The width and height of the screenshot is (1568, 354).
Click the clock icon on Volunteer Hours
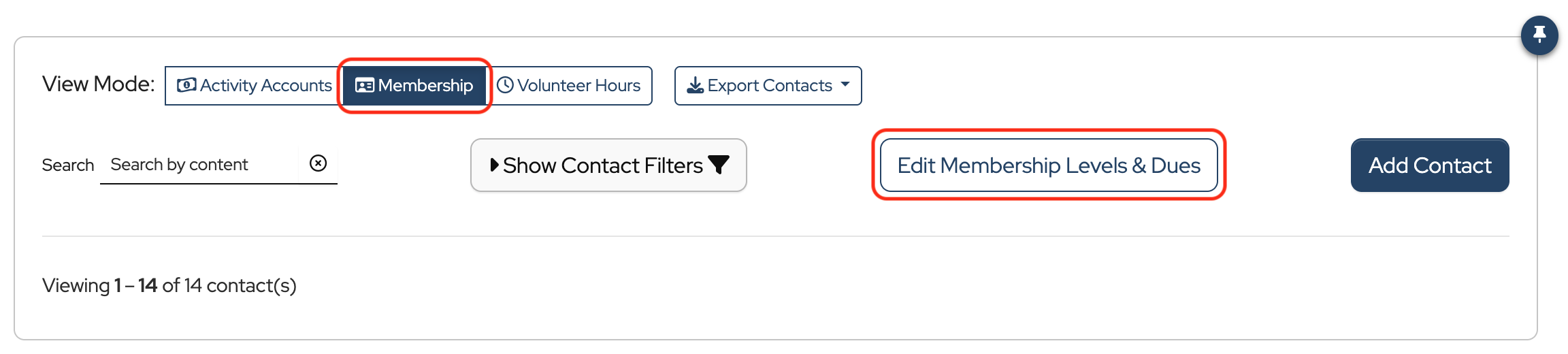pyautogui.click(x=505, y=85)
